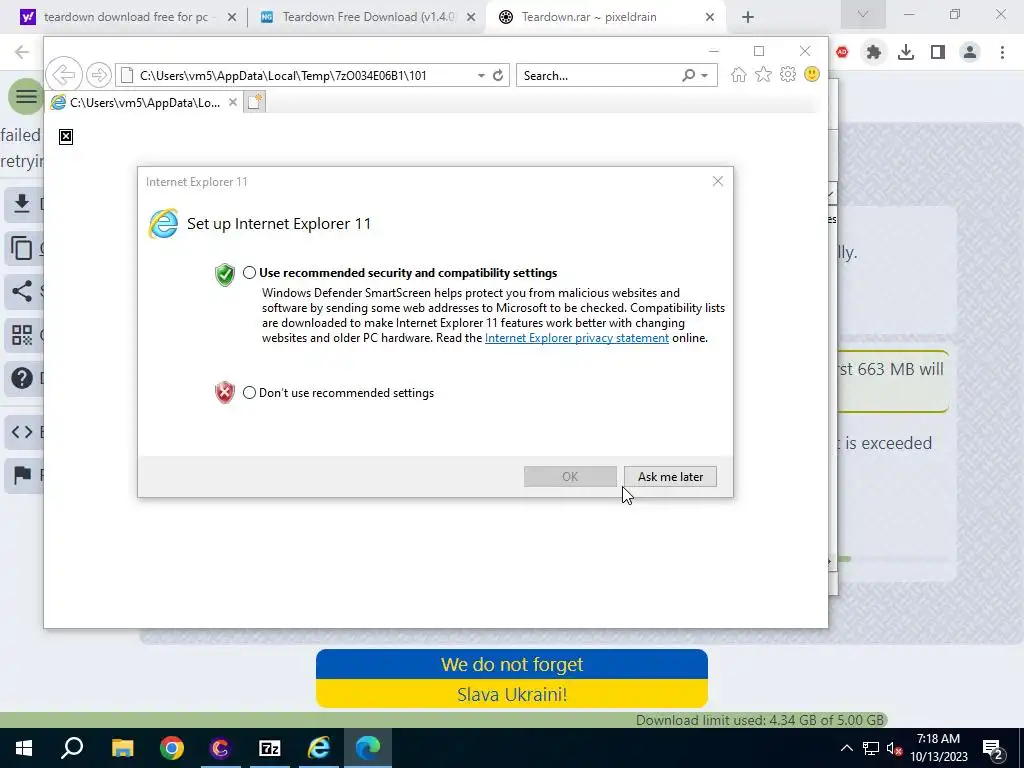This screenshot has height=768, width=1024.
Task: Open the Chrome downloads icon
Action: (906, 52)
